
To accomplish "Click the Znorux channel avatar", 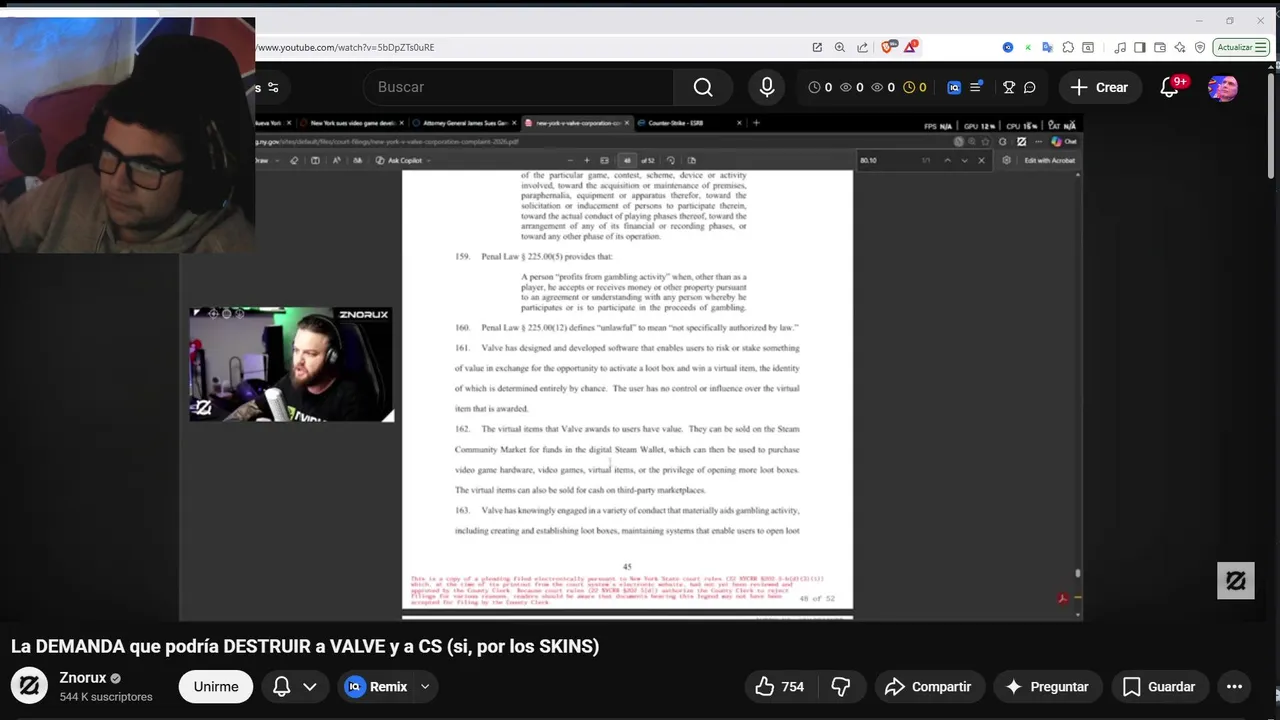I will click(30, 686).
